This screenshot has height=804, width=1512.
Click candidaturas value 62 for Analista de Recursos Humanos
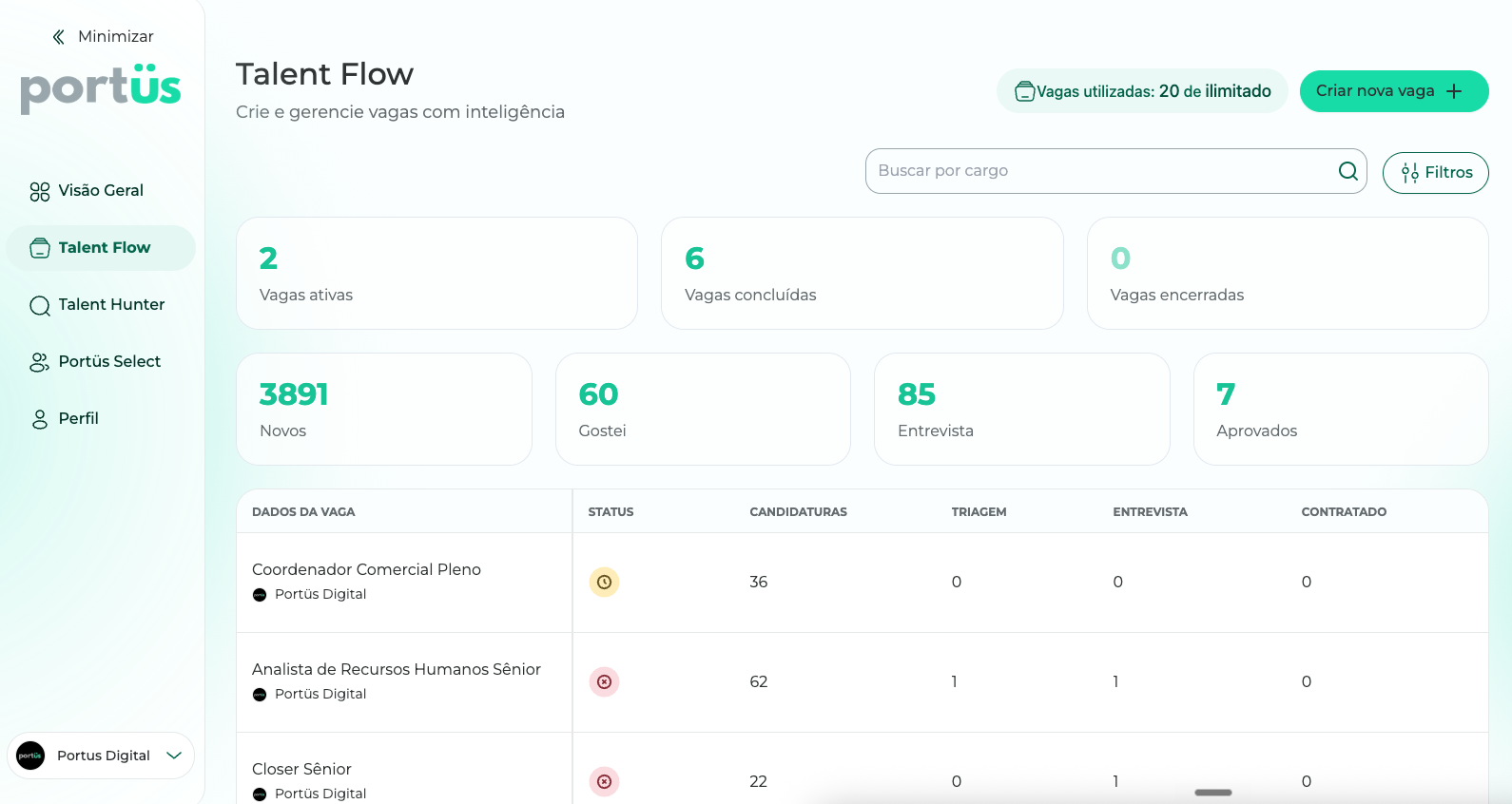758,681
